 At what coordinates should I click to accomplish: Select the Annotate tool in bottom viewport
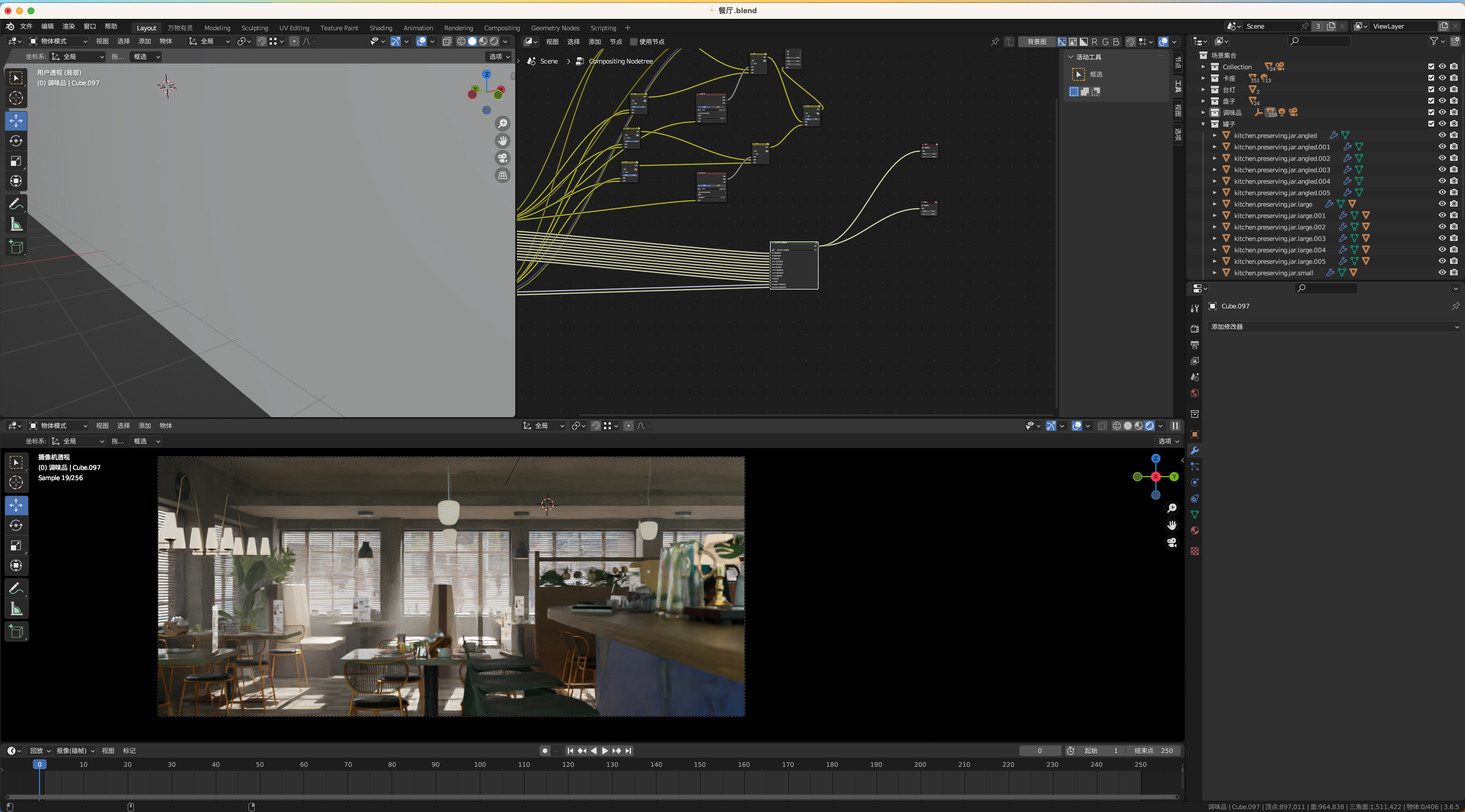(x=16, y=588)
